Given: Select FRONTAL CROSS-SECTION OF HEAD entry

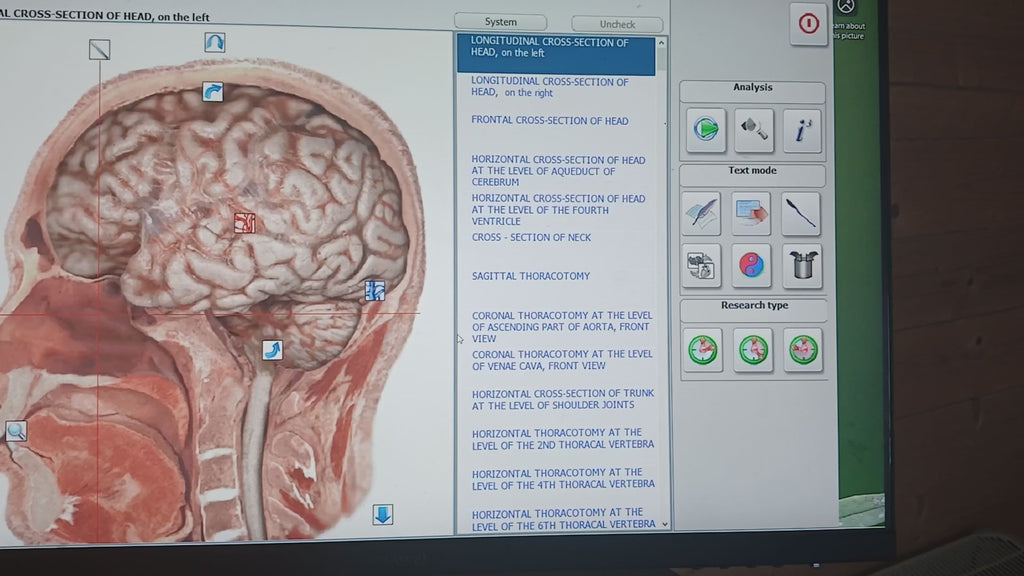Looking at the screenshot, I should (x=550, y=121).
